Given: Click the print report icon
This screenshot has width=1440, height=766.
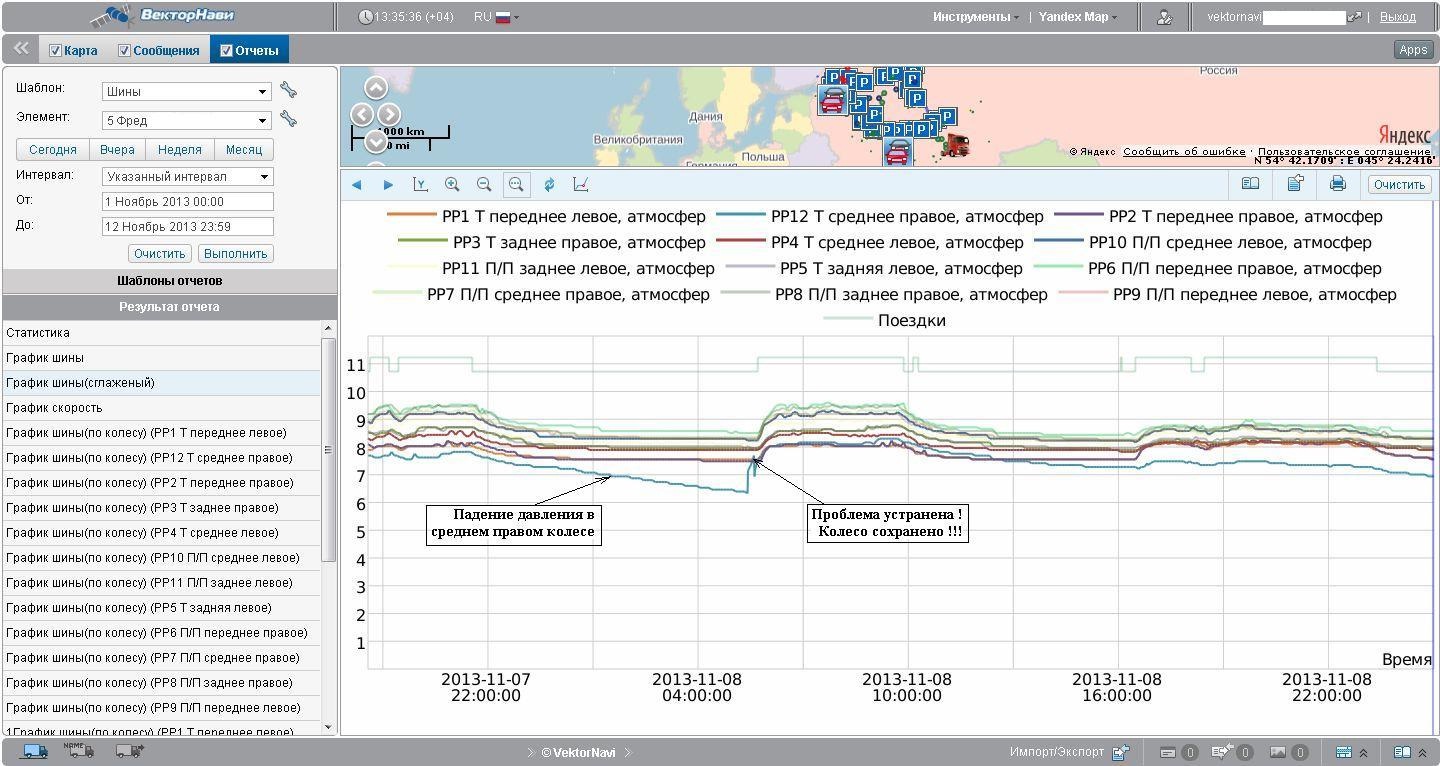Looking at the screenshot, I should click(x=1337, y=184).
